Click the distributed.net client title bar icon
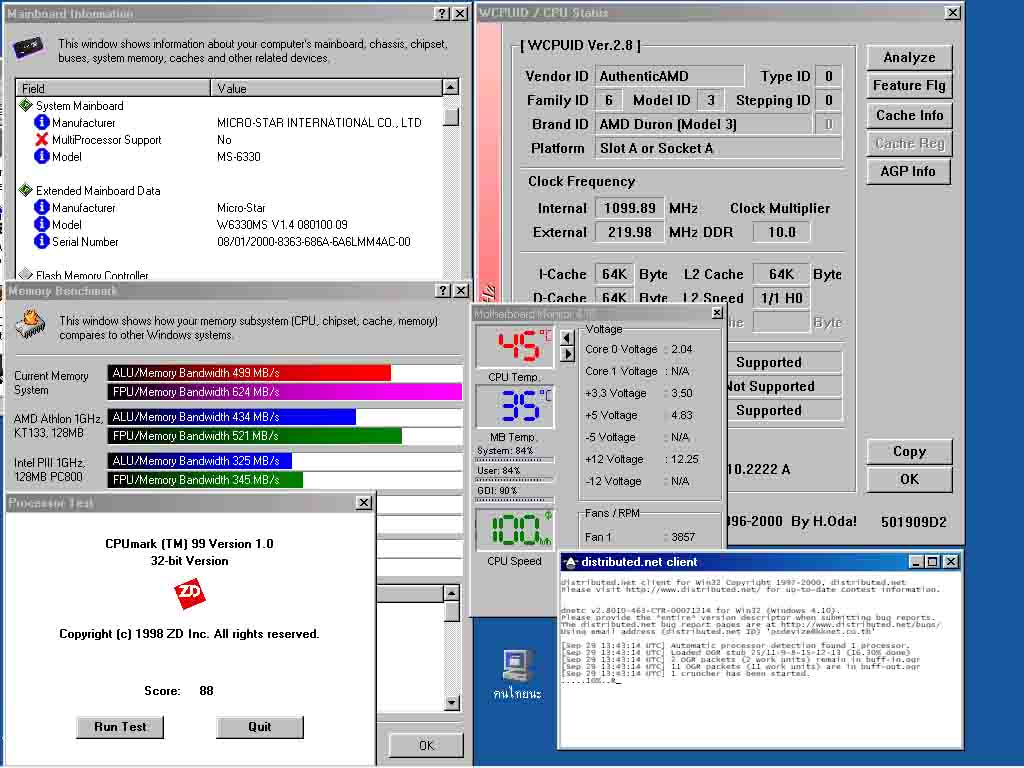Image resolution: width=1024 pixels, height=768 pixels. click(570, 562)
